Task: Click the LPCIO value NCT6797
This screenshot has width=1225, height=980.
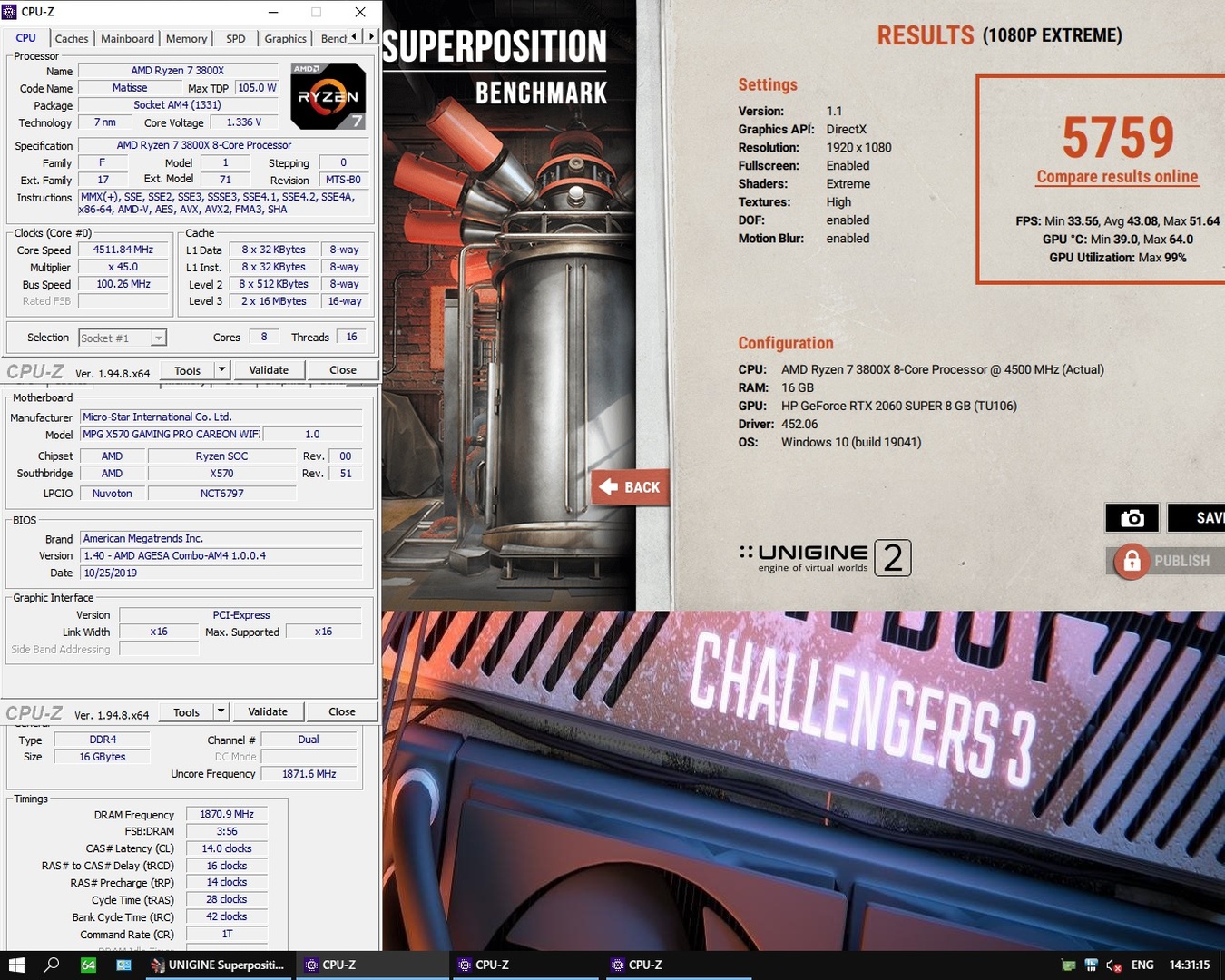Action: pyautogui.click(x=222, y=494)
